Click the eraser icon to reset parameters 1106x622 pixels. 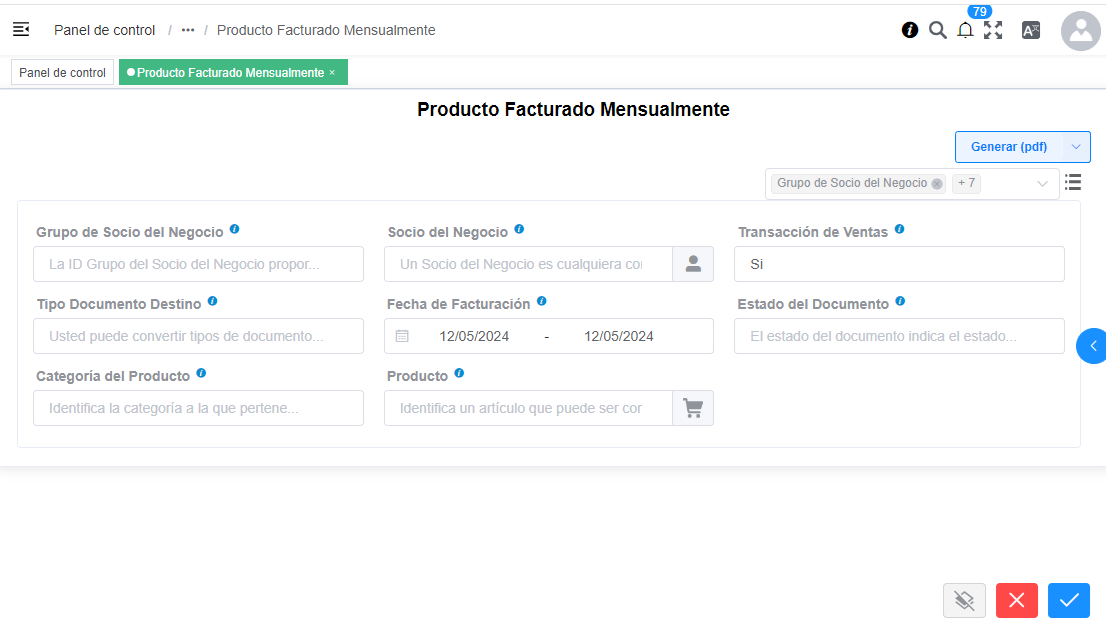964,600
